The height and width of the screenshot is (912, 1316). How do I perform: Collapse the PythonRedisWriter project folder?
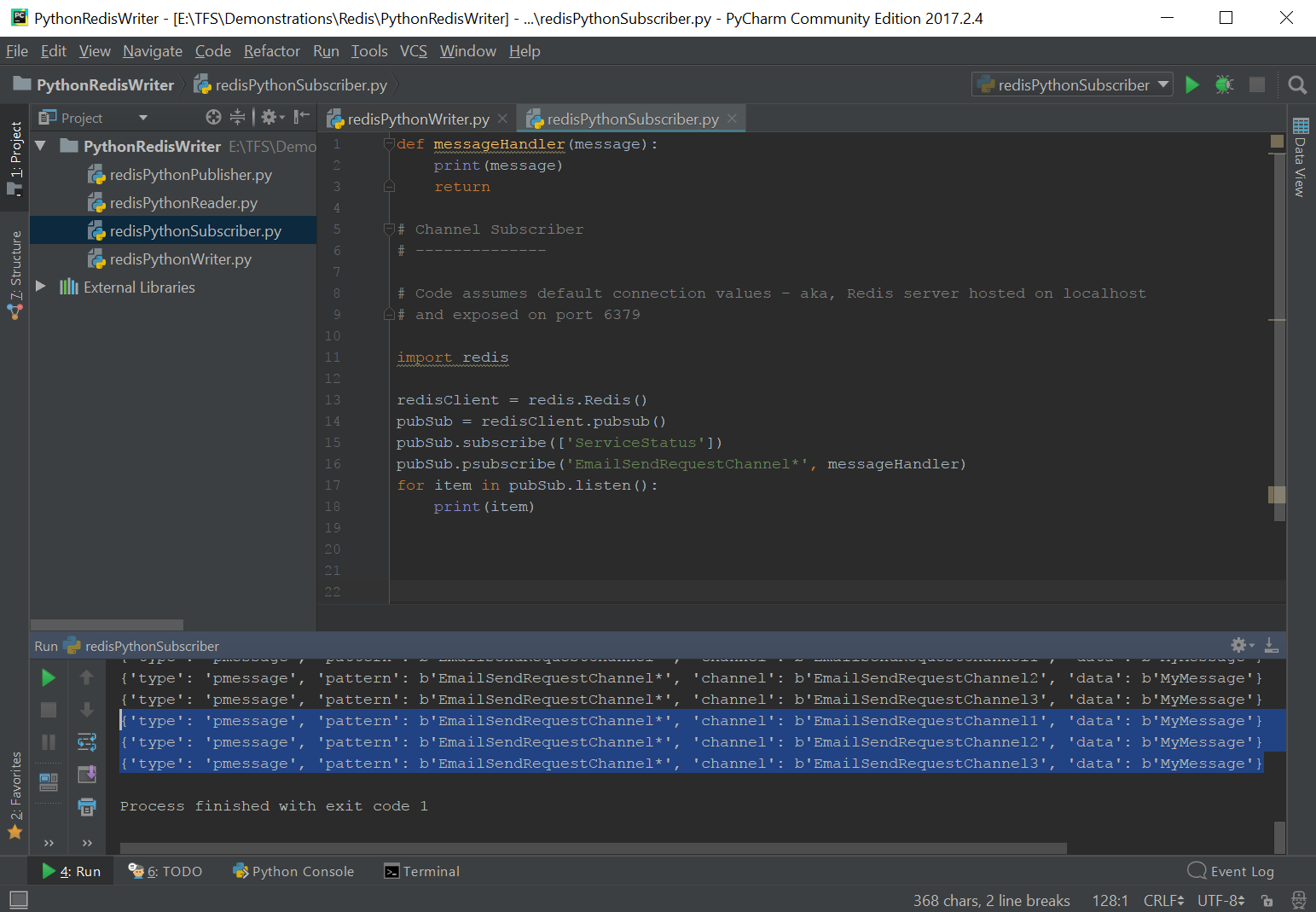pyautogui.click(x=40, y=146)
